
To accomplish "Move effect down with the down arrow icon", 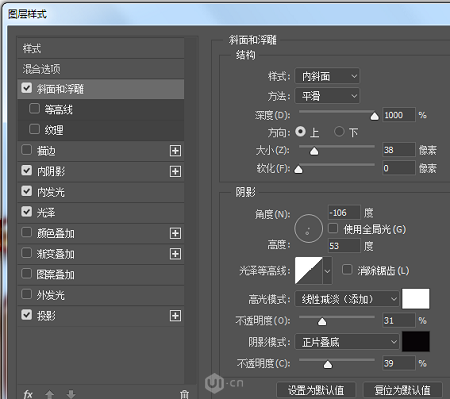I will (71, 394).
